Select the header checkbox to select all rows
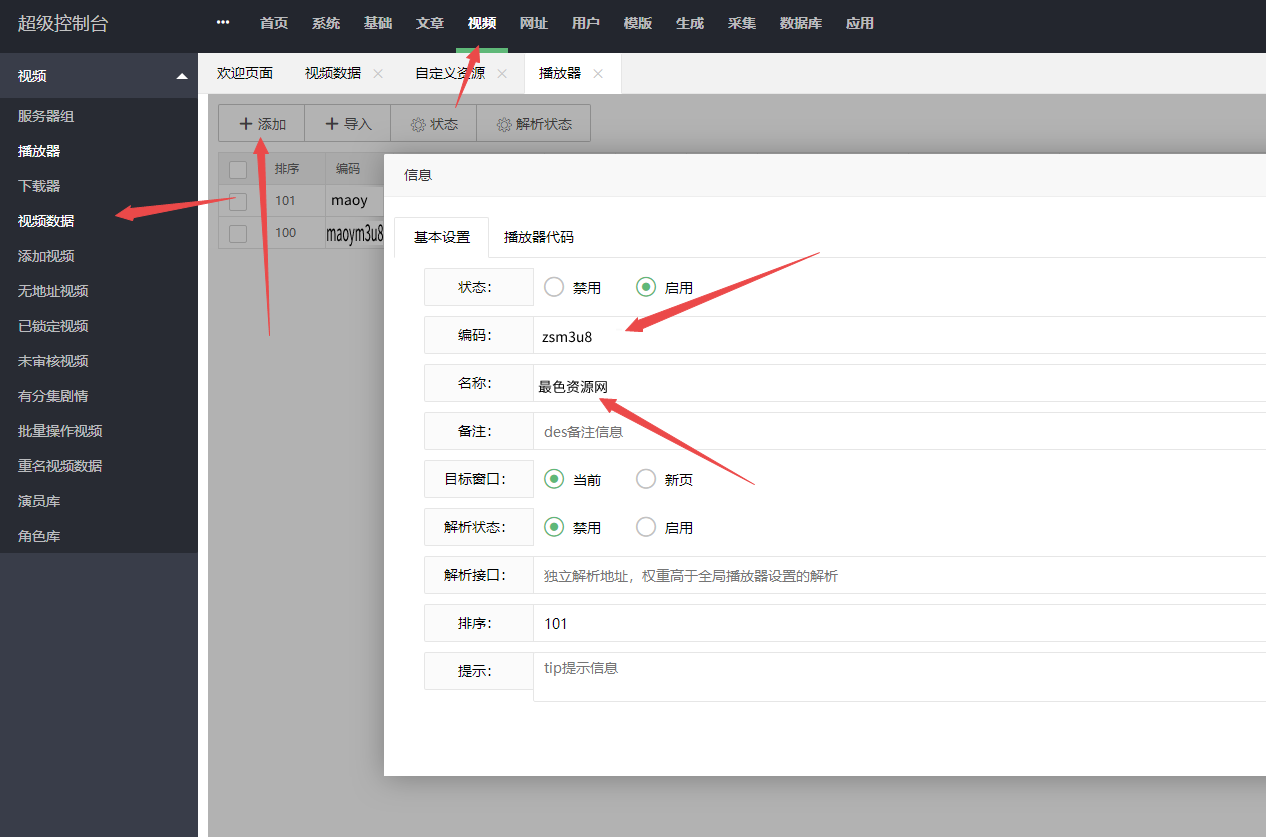This screenshot has width=1266, height=837. (237, 168)
